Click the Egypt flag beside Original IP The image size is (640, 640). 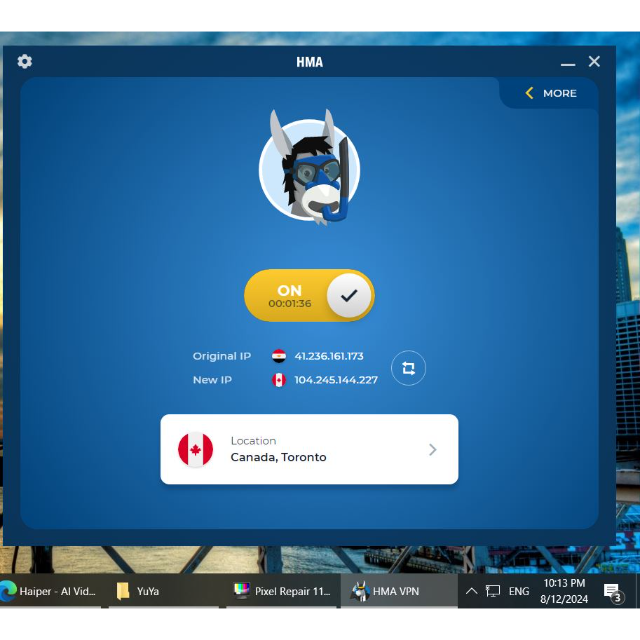coord(279,356)
